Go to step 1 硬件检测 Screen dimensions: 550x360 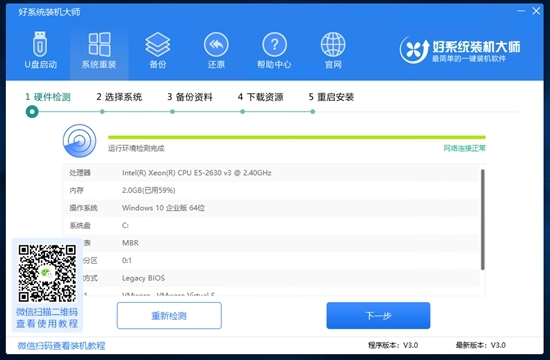(48, 97)
